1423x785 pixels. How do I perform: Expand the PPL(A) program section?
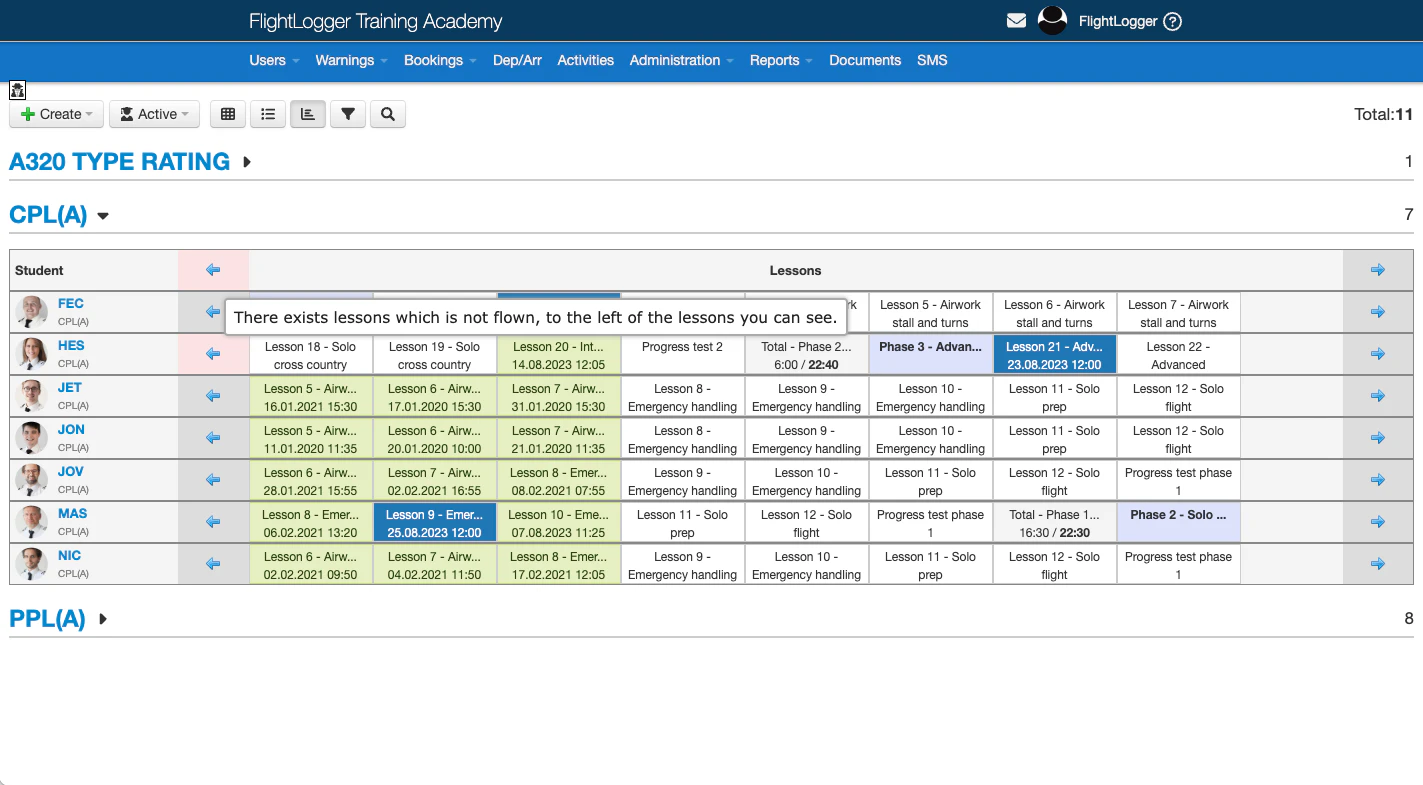(102, 619)
